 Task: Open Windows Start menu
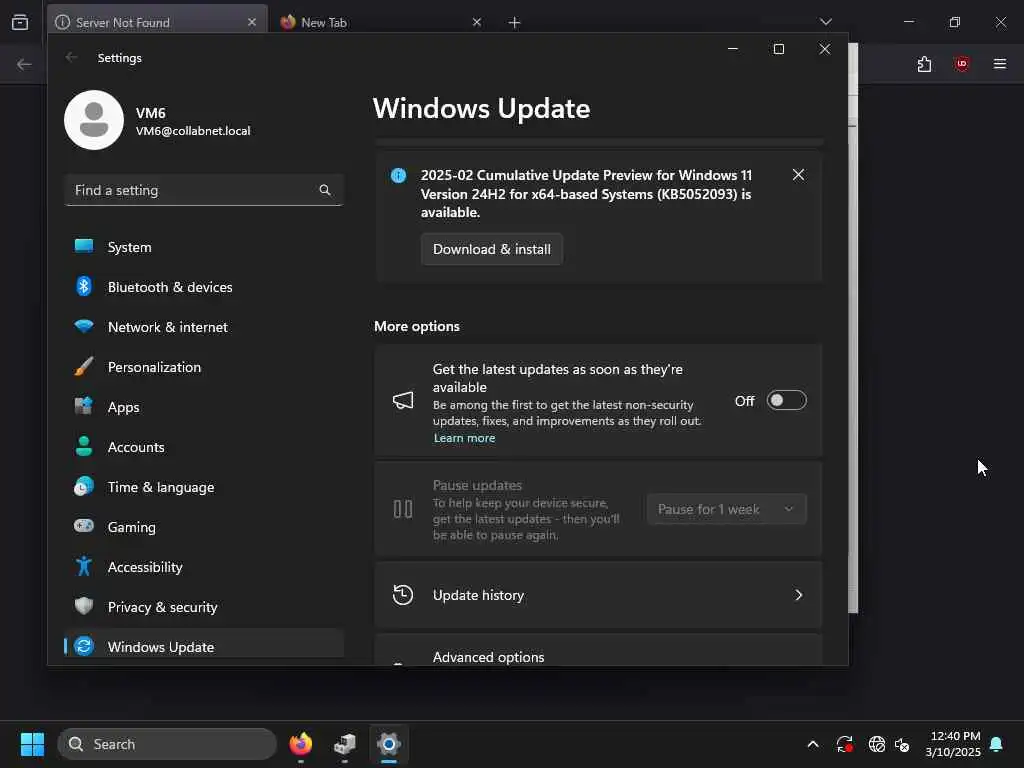(x=32, y=744)
